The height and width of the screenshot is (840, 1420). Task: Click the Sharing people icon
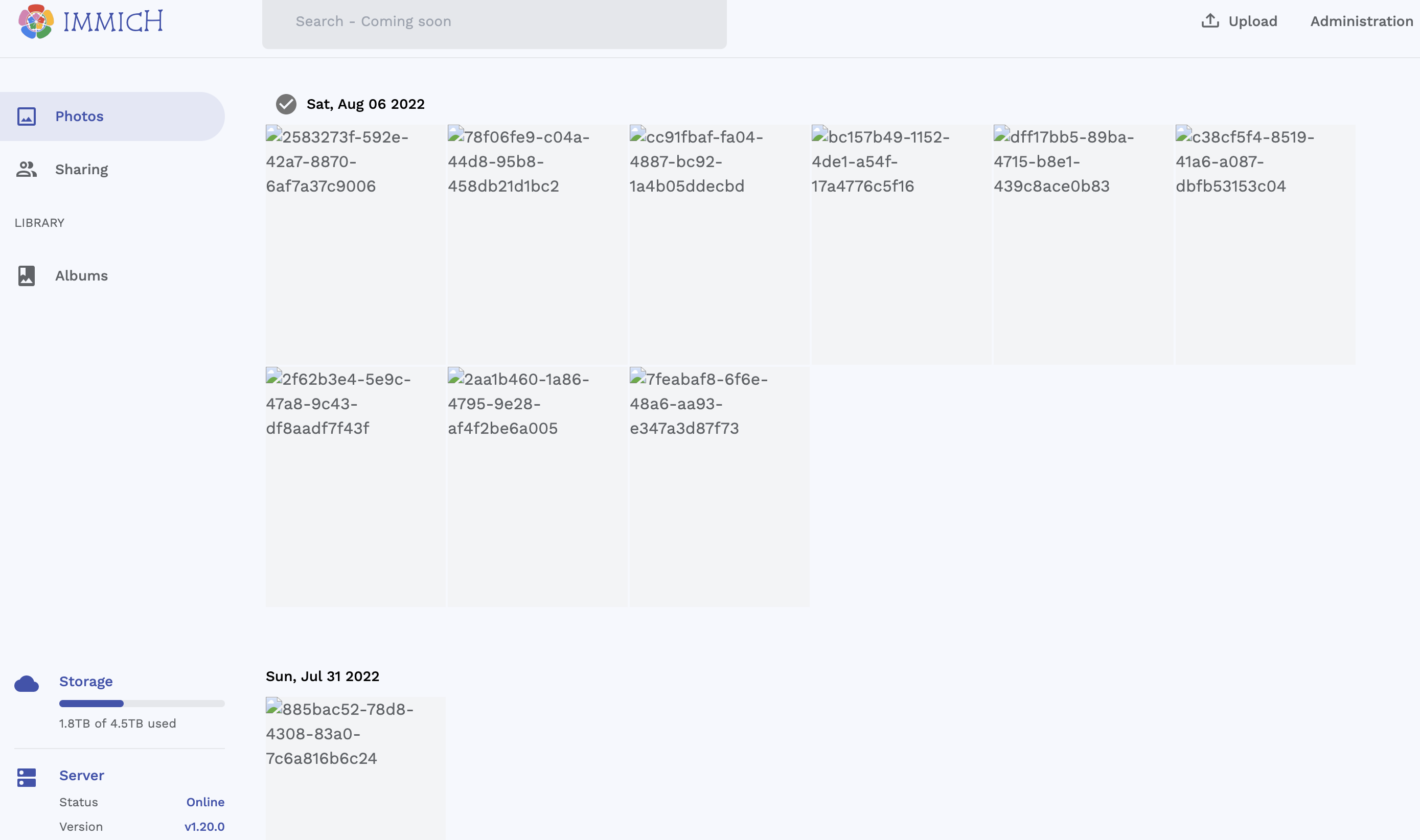coord(27,169)
